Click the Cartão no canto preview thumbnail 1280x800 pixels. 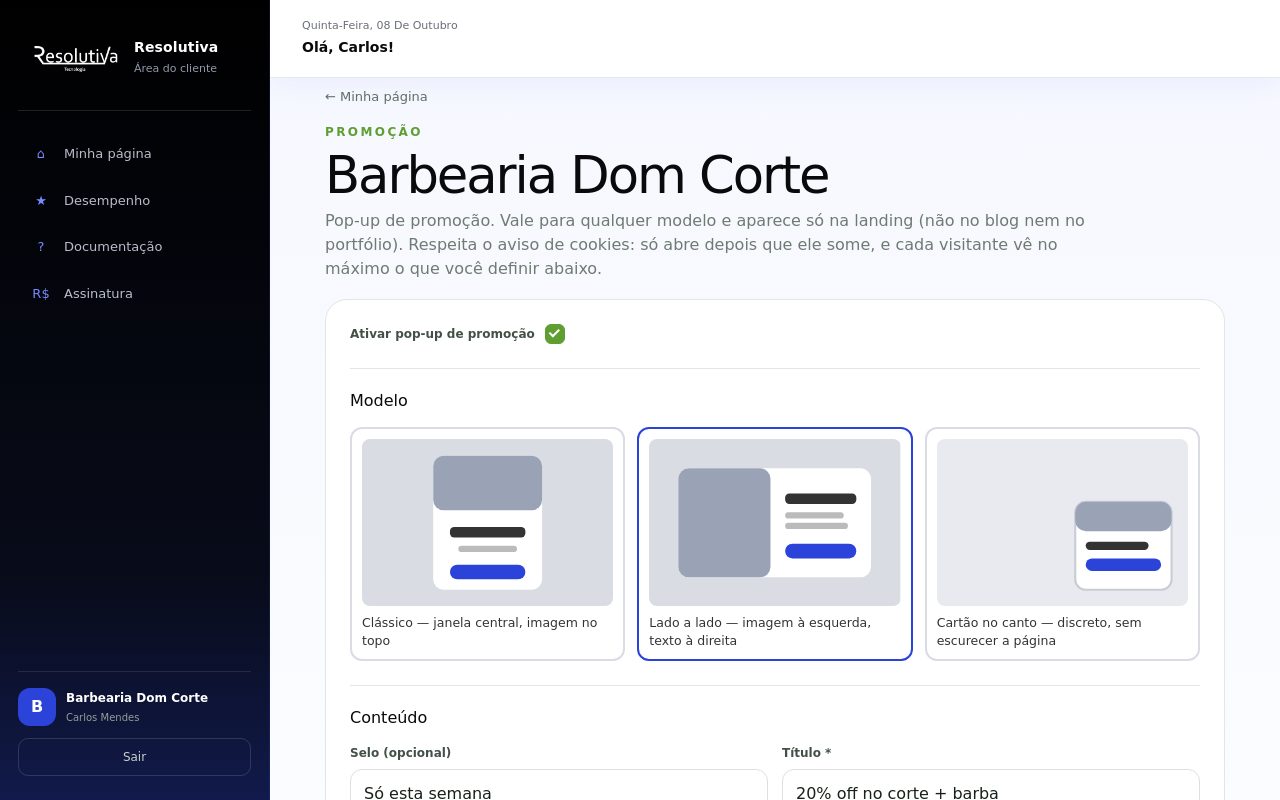click(1062, 522)
